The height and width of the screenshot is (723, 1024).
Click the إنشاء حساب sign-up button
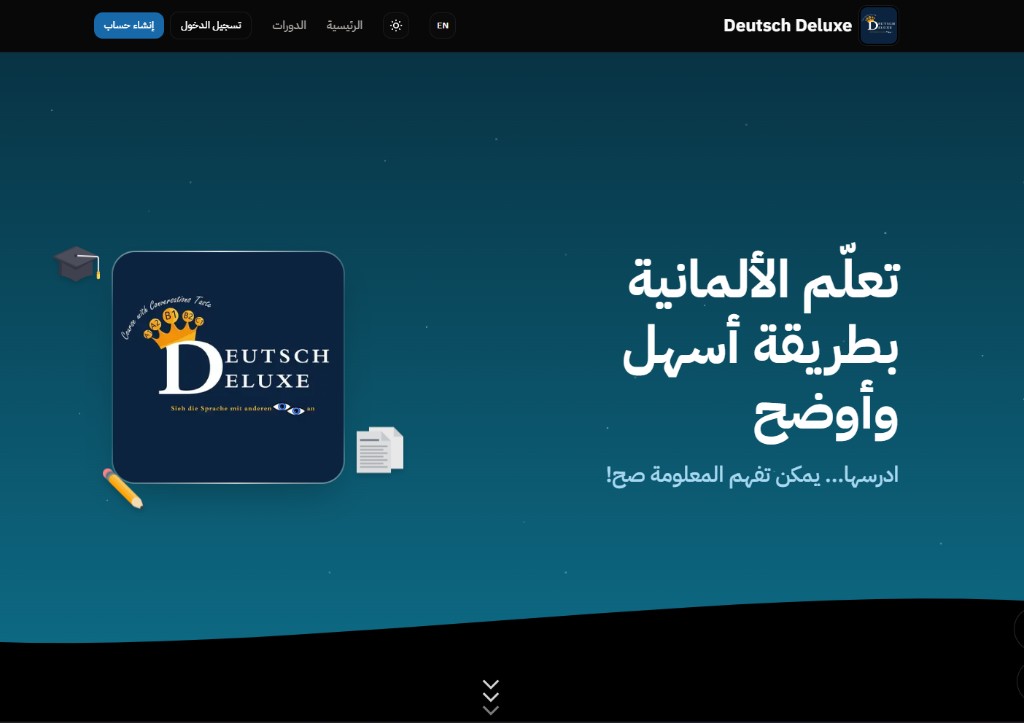click(129, 25)
